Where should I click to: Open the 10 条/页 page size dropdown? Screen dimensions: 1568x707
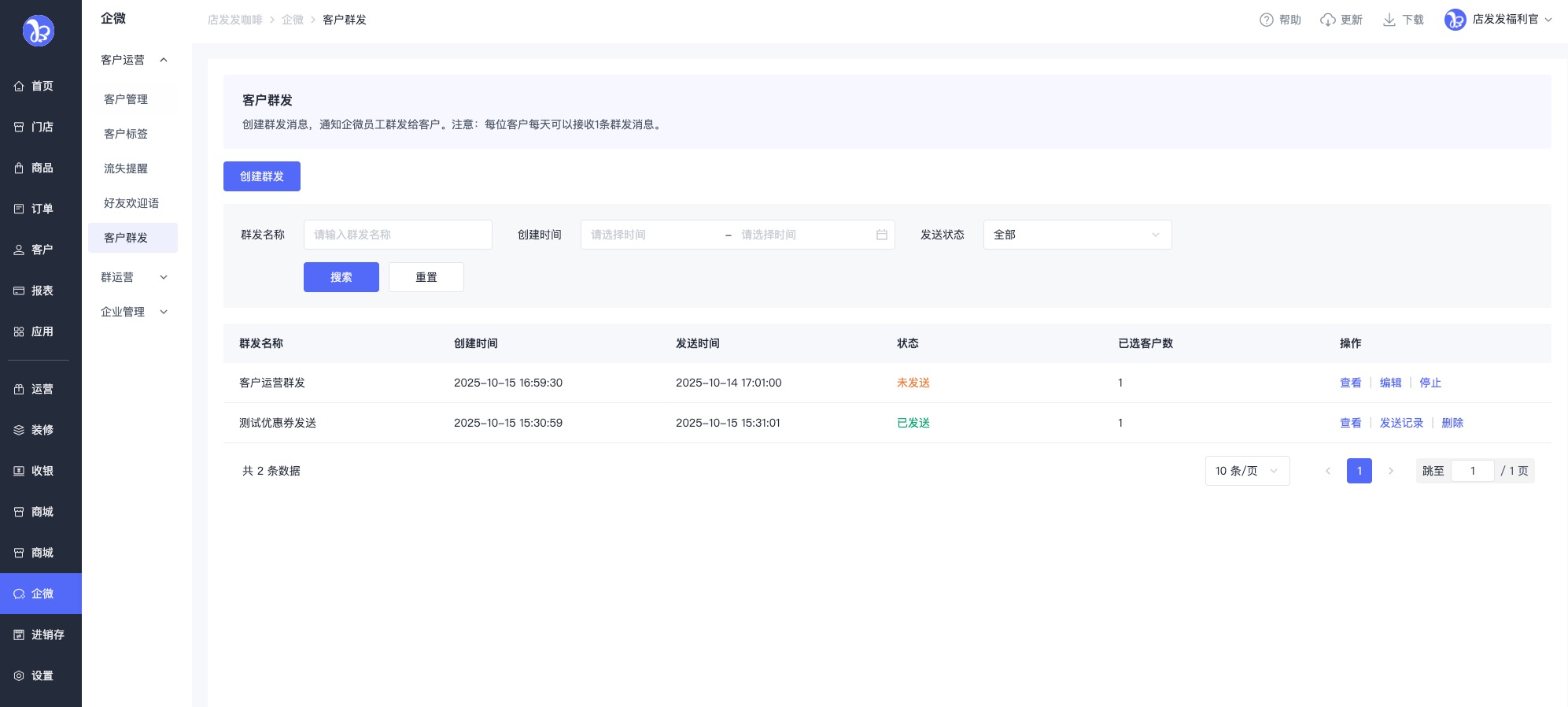[x=1246, y=471]
